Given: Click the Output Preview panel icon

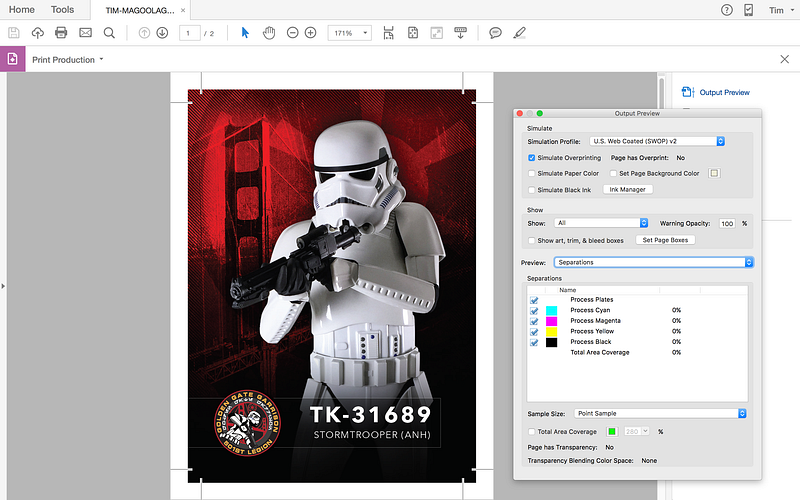Looking at the screenshot, I should coord(688,92).
